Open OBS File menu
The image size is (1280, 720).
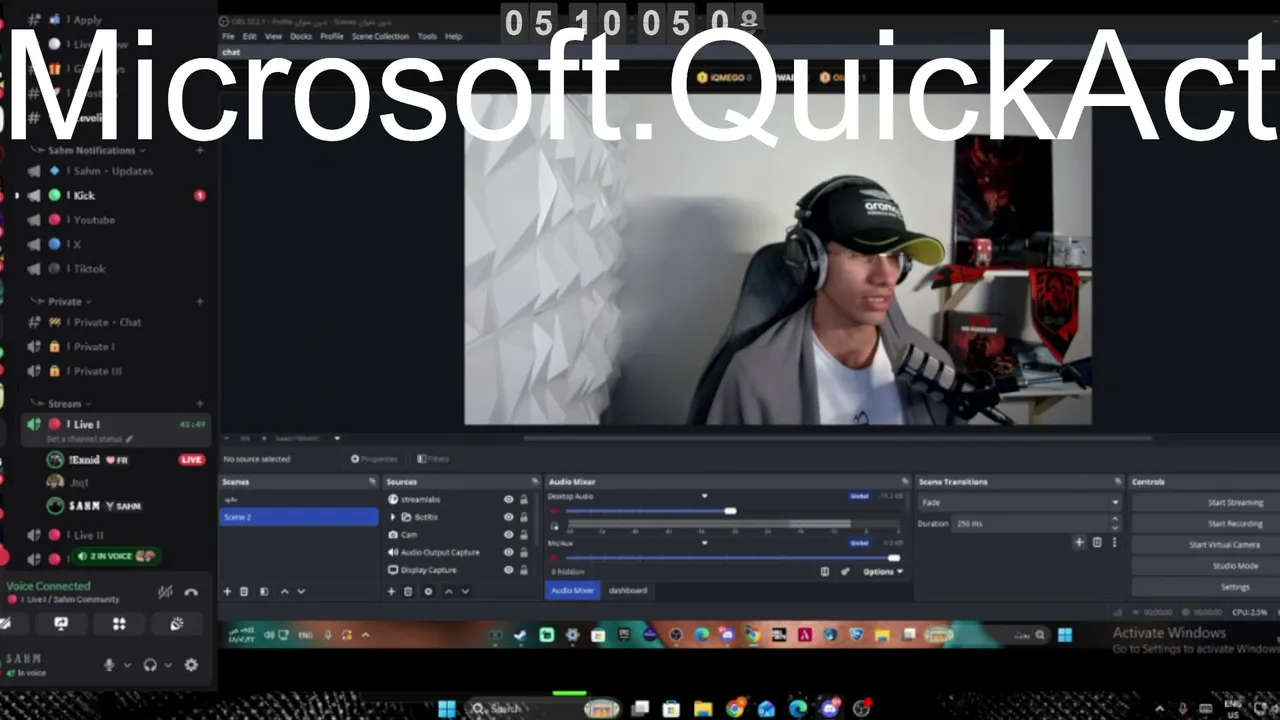coord(228,36)
